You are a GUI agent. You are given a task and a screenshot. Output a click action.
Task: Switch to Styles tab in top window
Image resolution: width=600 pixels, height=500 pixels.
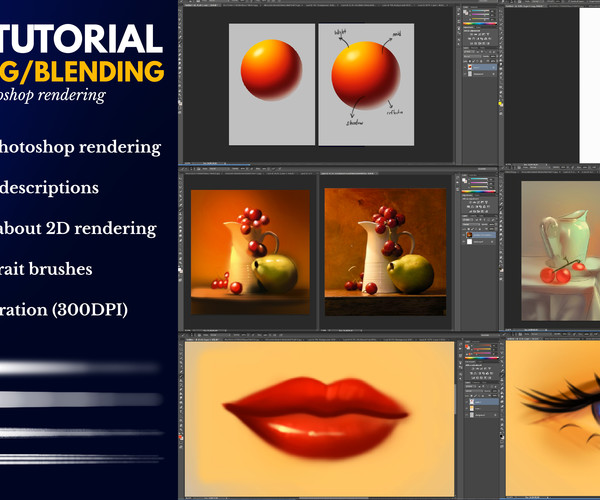(478, 27)
